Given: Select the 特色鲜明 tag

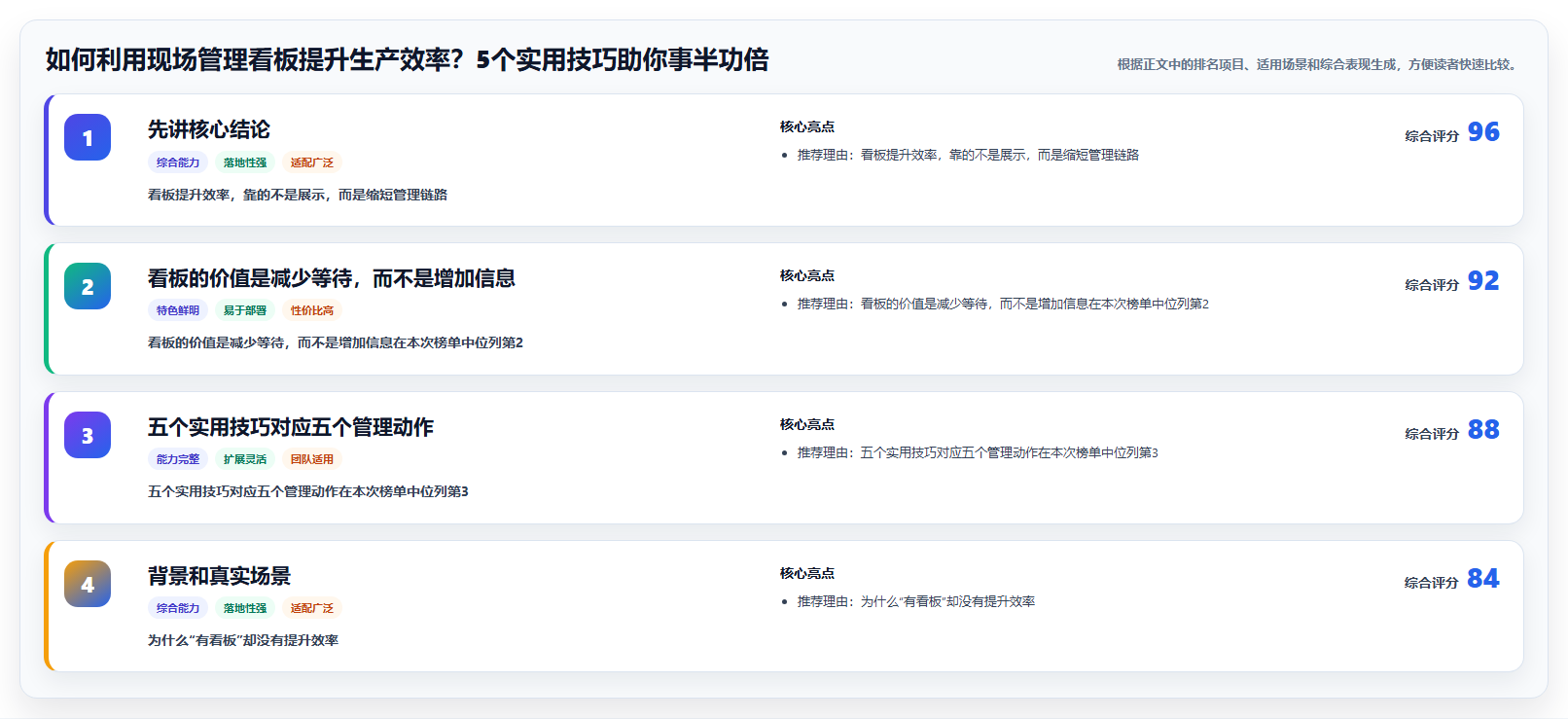Looking at the screenshot, I should tap(178, 310).
